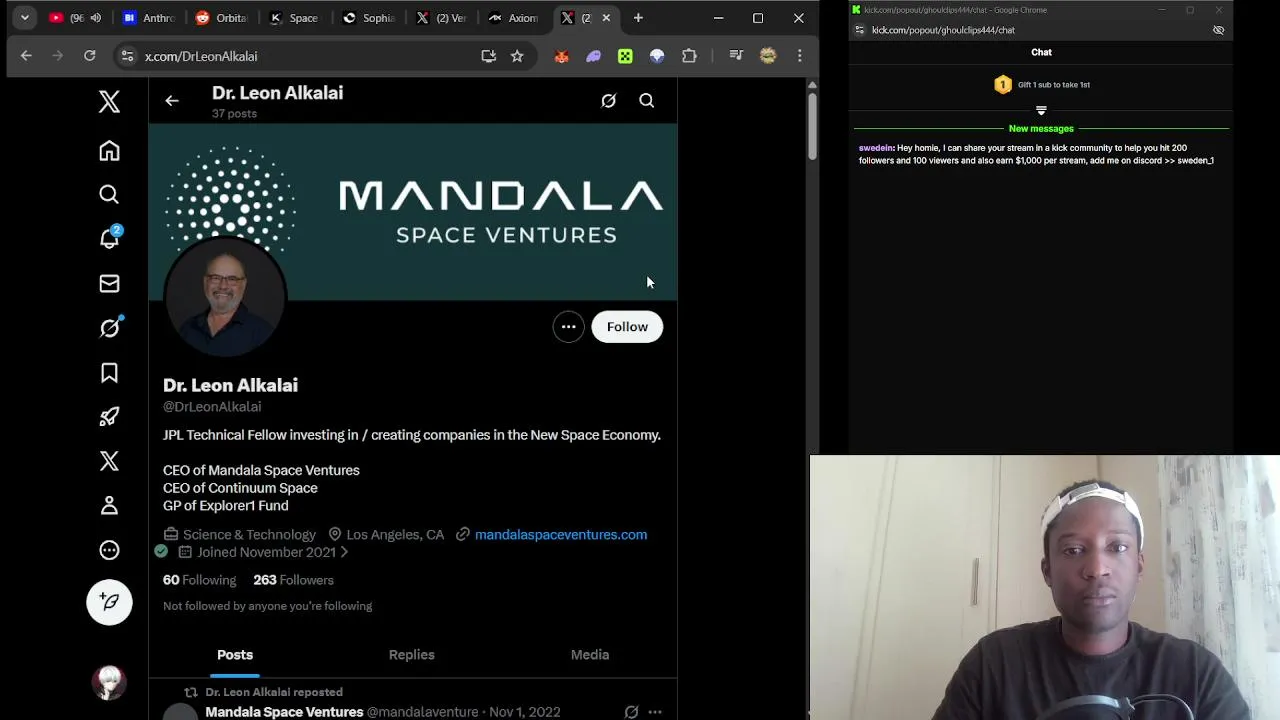Image resolution: width=1280 pixels, height=720 pixels.
Task: Click Grok explain icon on repost
Action: 631,712
